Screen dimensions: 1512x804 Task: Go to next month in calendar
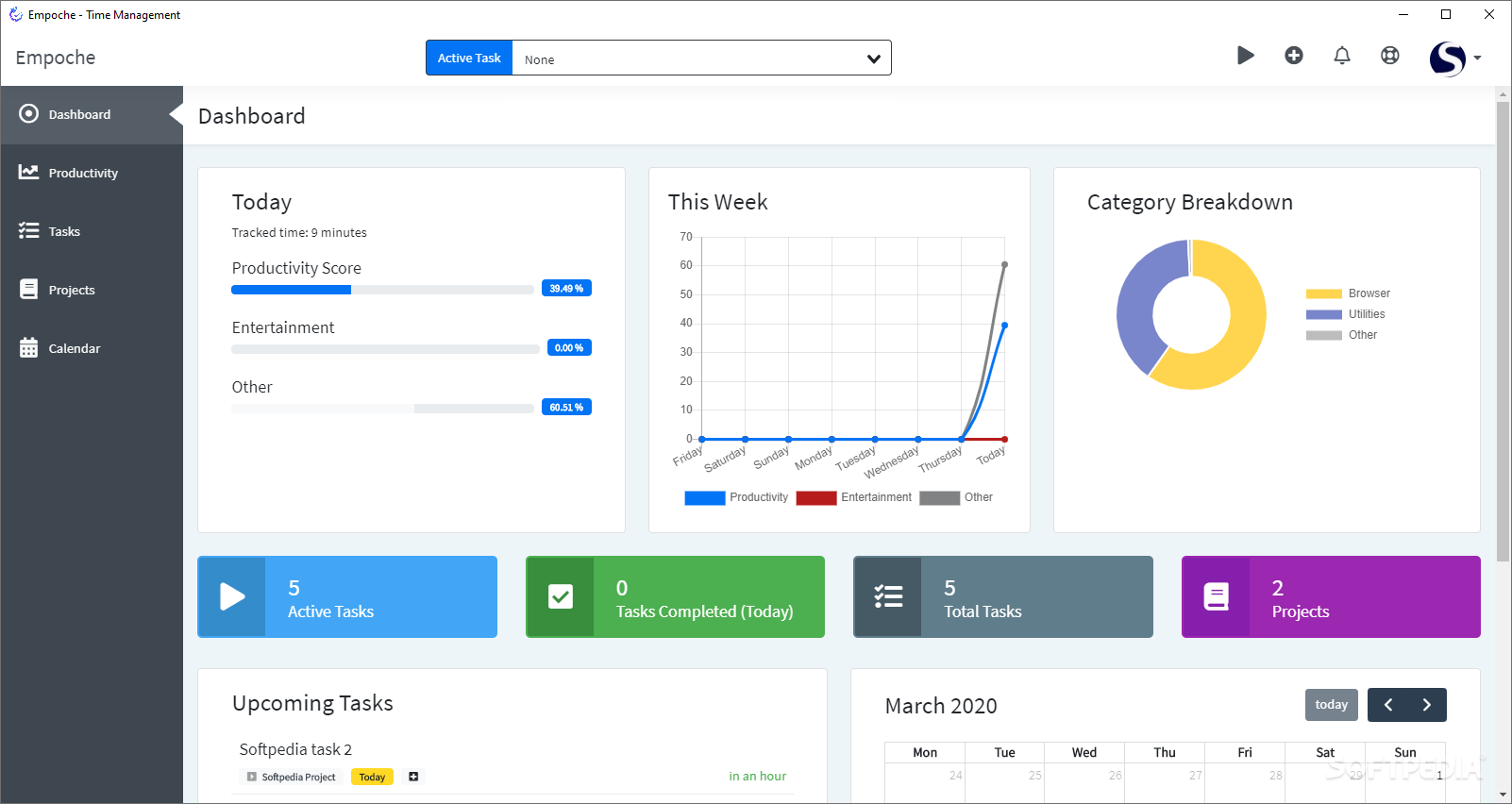coord(1427,705)
